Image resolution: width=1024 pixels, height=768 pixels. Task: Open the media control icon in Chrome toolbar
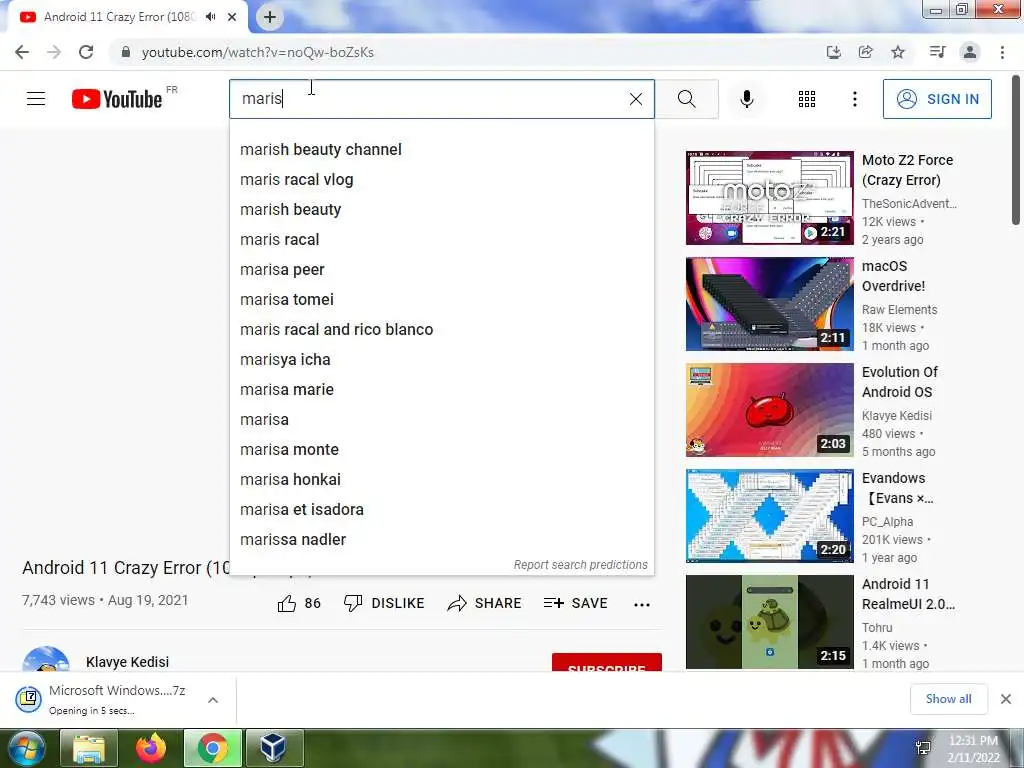(937, 52)
